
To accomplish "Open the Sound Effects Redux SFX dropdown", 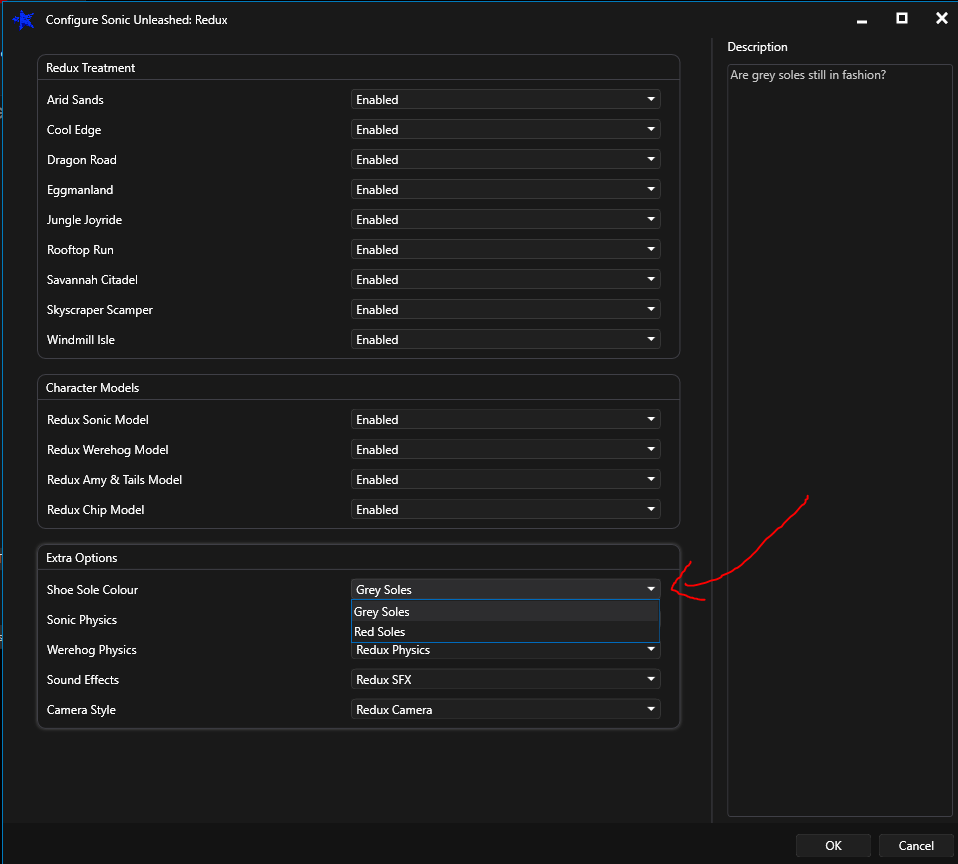I will 505,679.
